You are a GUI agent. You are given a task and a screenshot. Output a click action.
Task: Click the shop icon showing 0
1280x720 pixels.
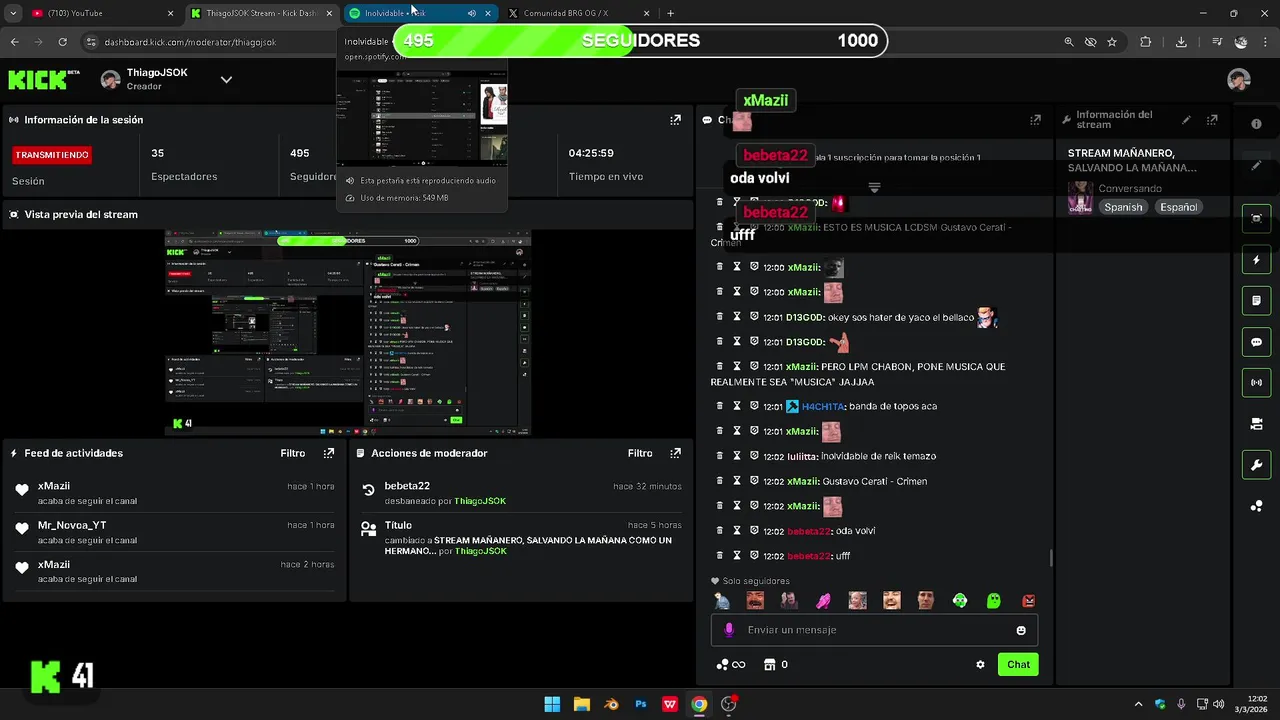pyautogui.click(x=776, y=664)
